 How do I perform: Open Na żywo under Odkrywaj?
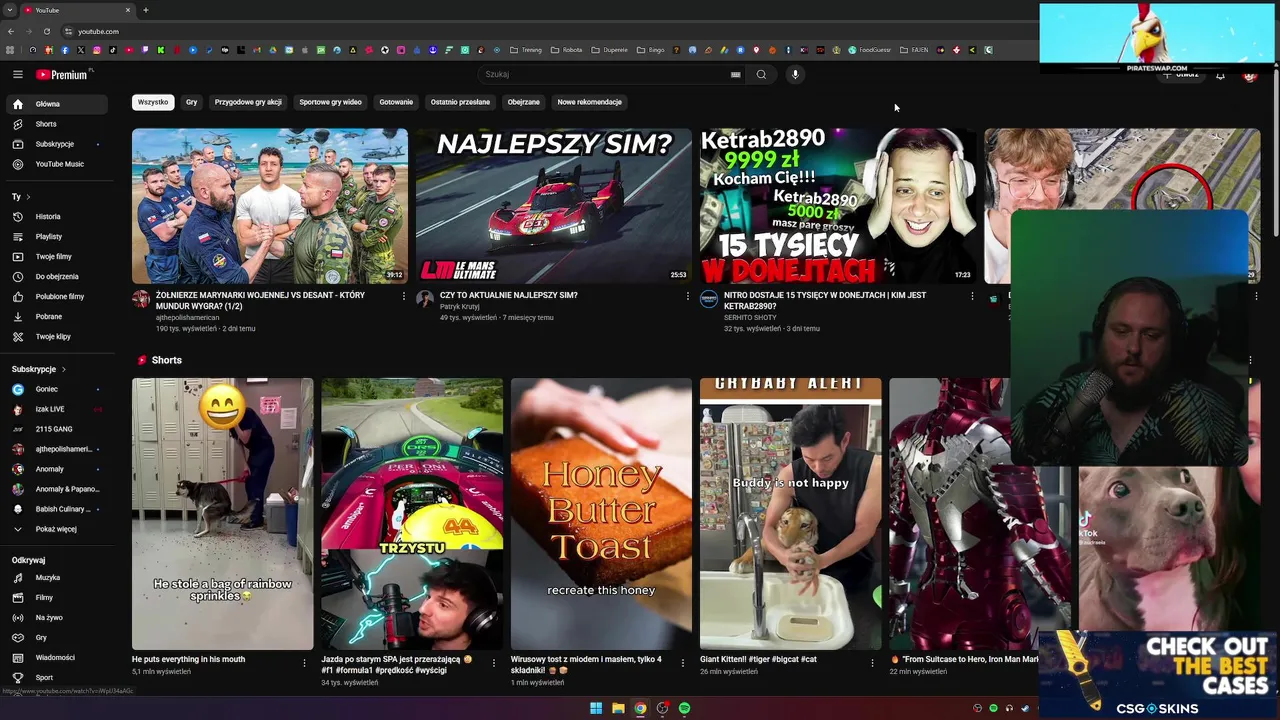coord(57,617)
